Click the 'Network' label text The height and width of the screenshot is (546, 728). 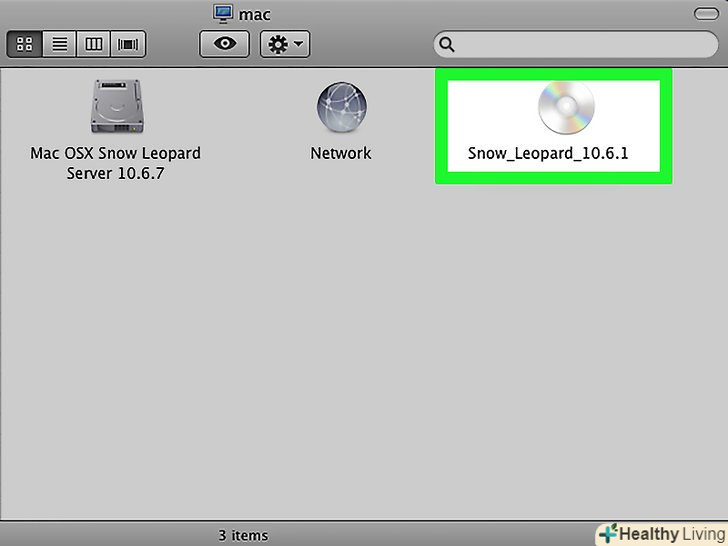tap(341, 153)
